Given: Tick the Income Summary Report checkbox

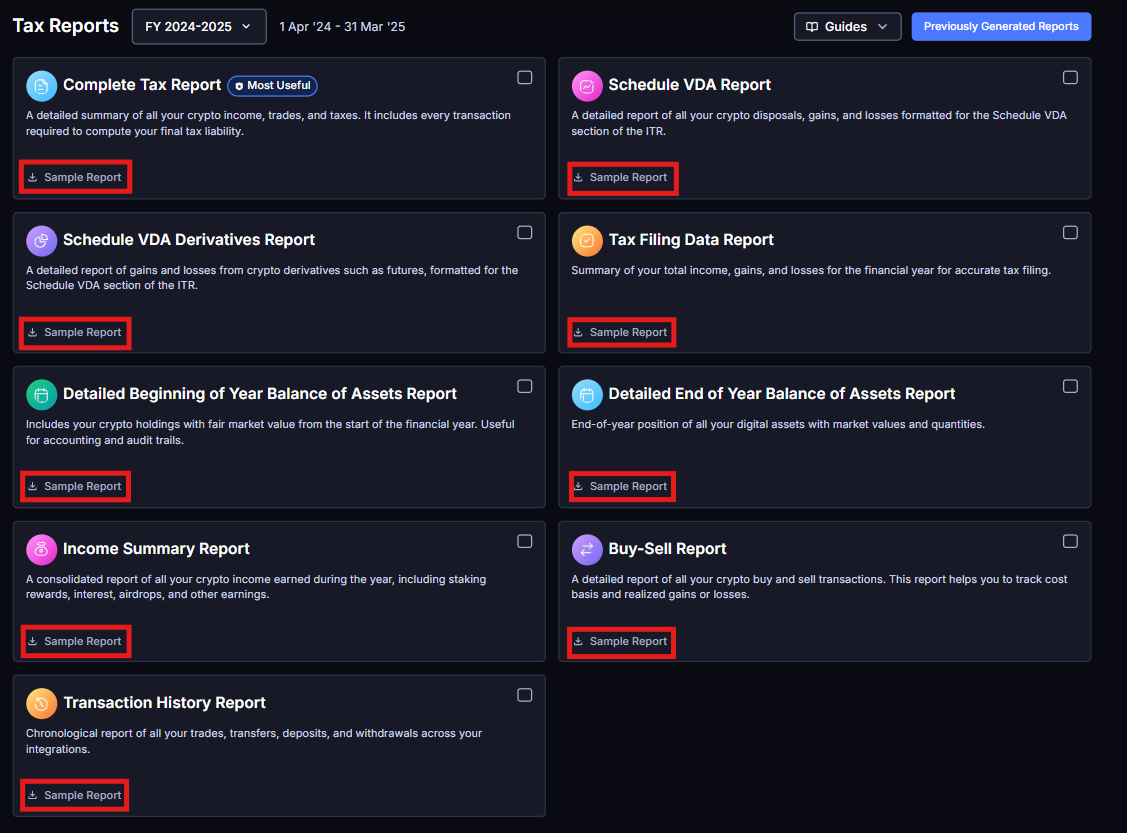Looking at the screenshot, I should (x=525, y=541).
